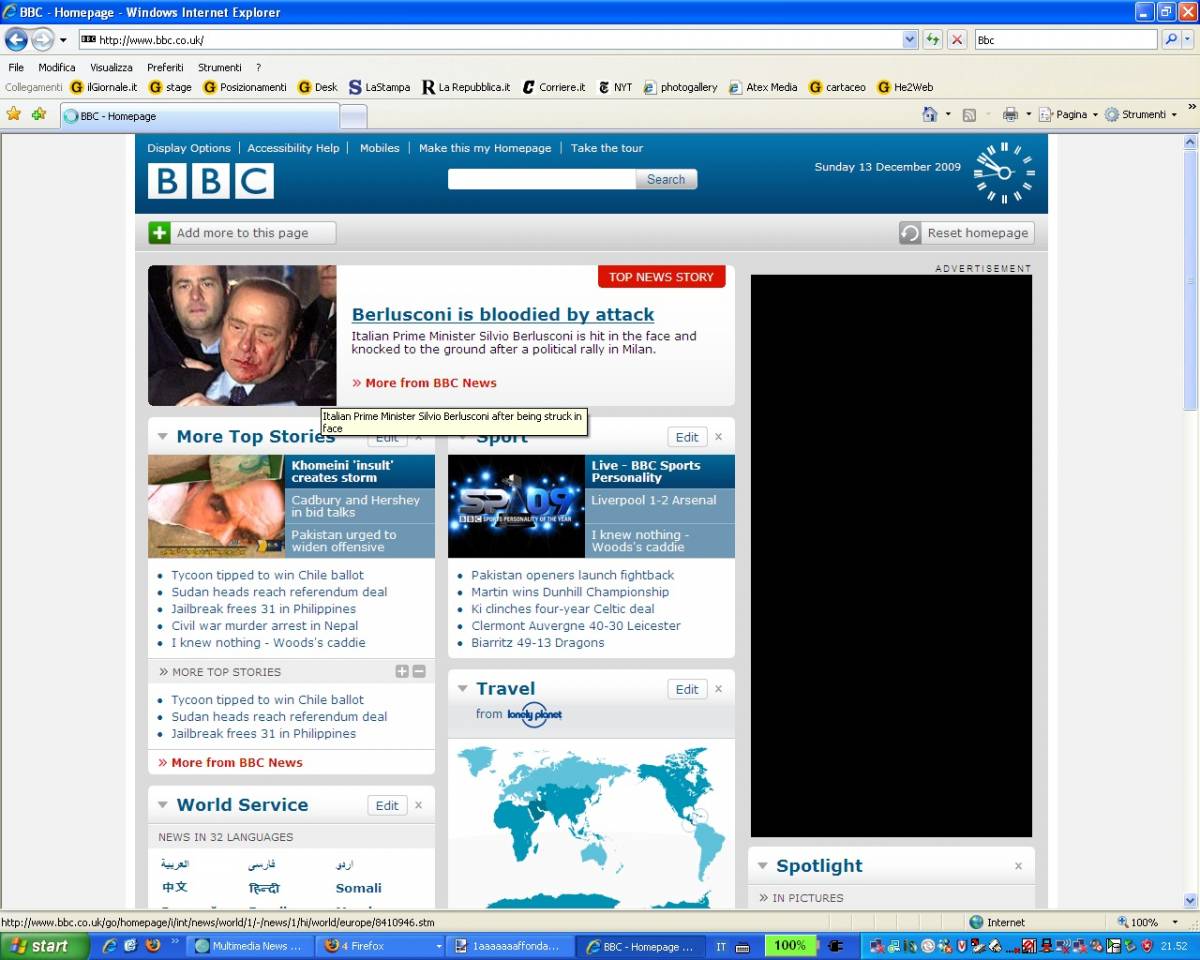The height and width of the screenshot is (960, 1200).
Task: Click Edit on the Sport module
Action: tap(687, 437)
